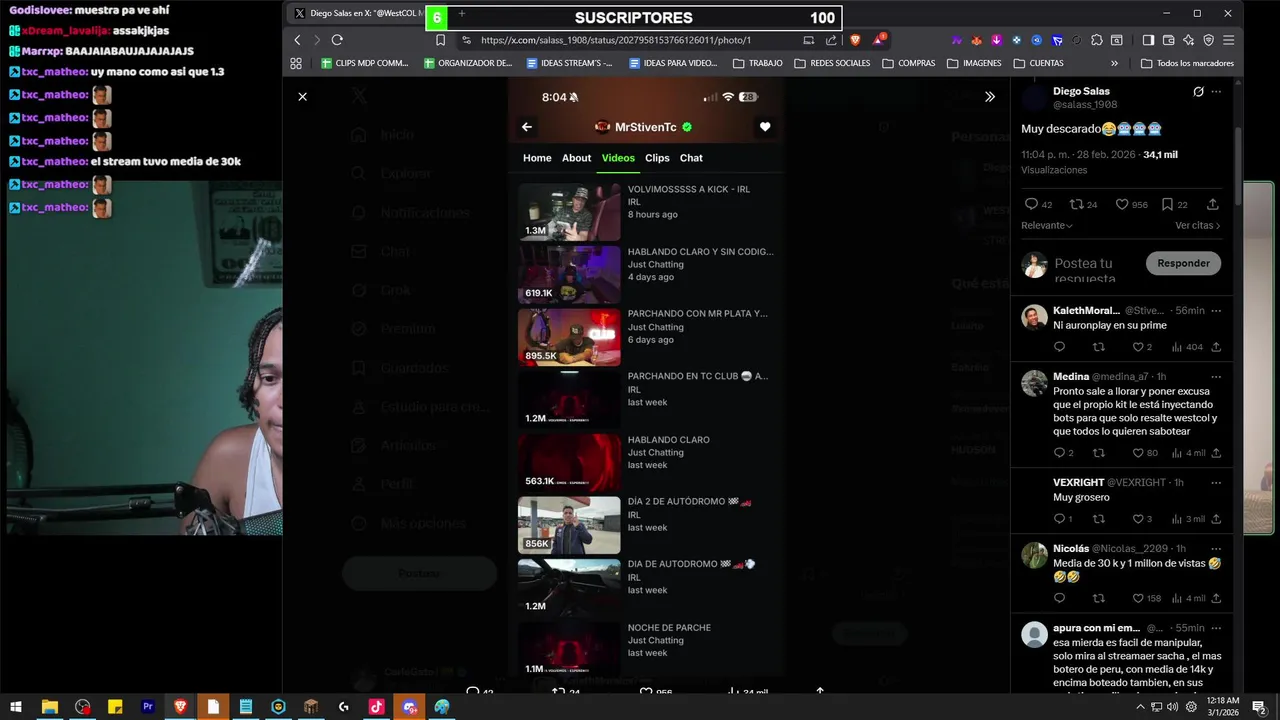Expand the TRABAJO bookmark folder
The height and width of the screenshot is (720, 1280).
(758, 63)
